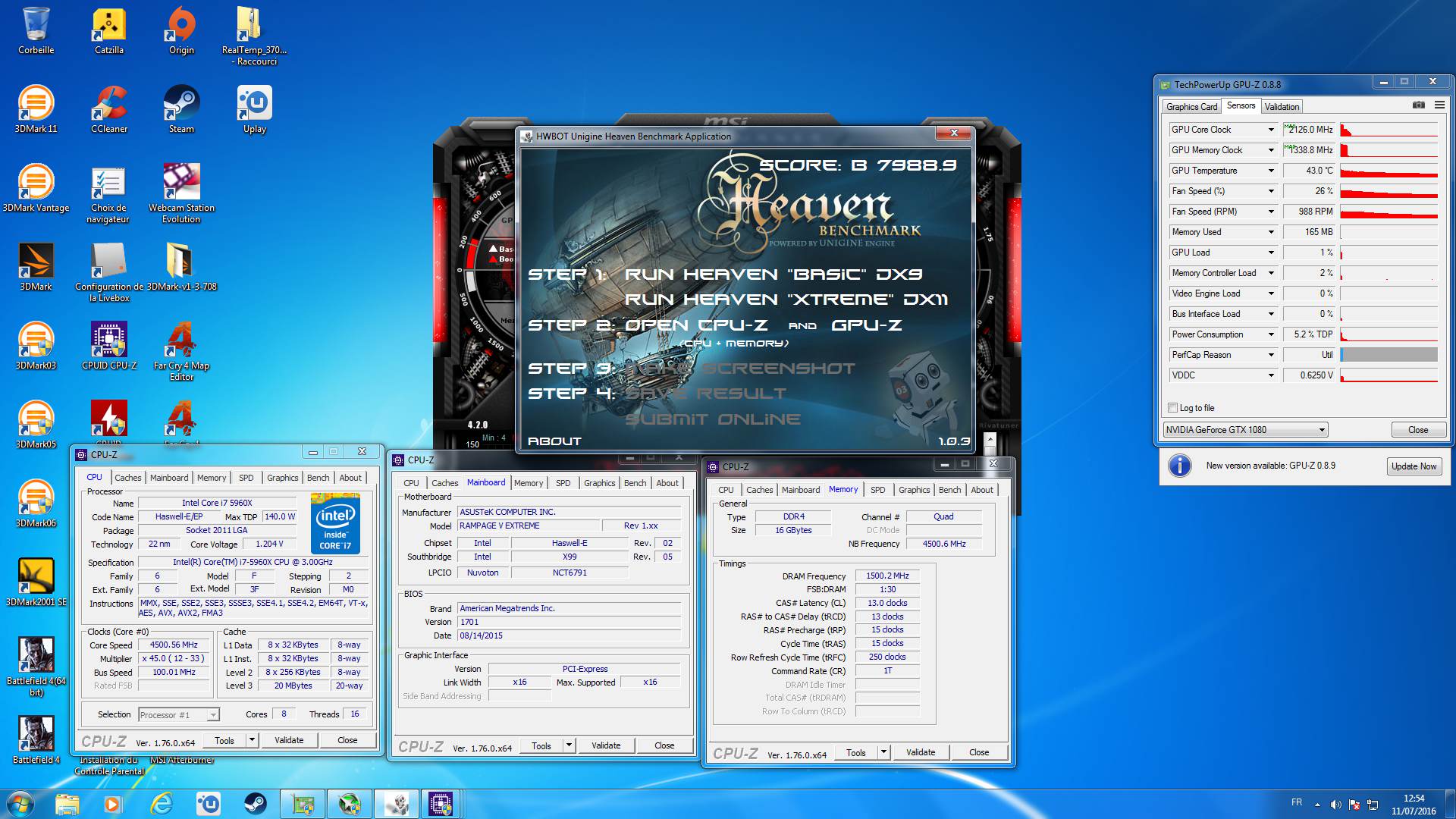This screenshot has height=819, width=1456.
Task: Click Update Now for GPU-Z
Action: coord(1414,466)
